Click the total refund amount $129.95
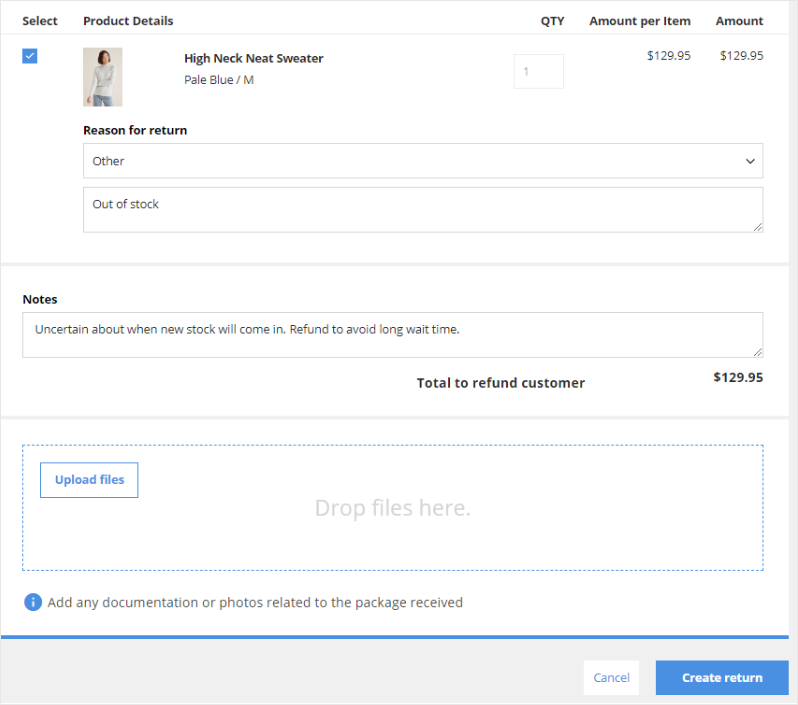The width and height of the screenshot is (798, 705). click(x=738, y=377)
